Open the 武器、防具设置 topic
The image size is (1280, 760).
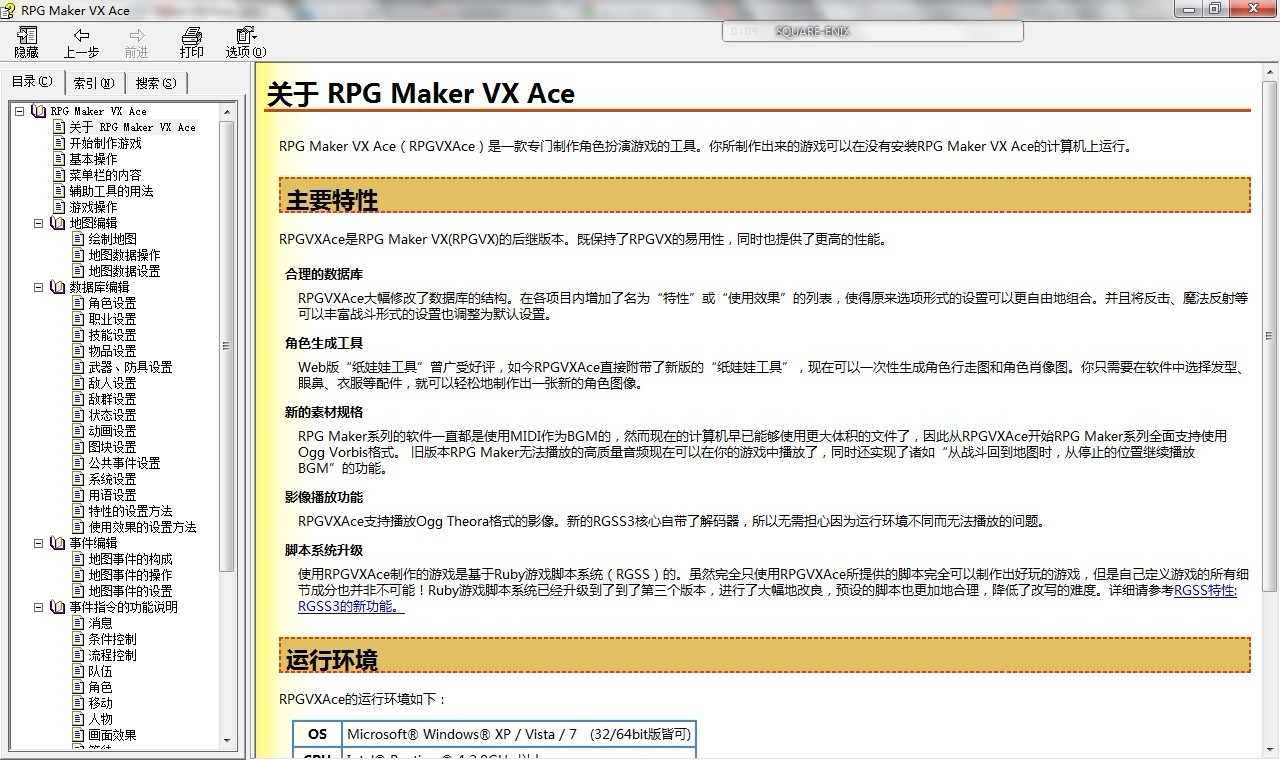tap(130, 367)
